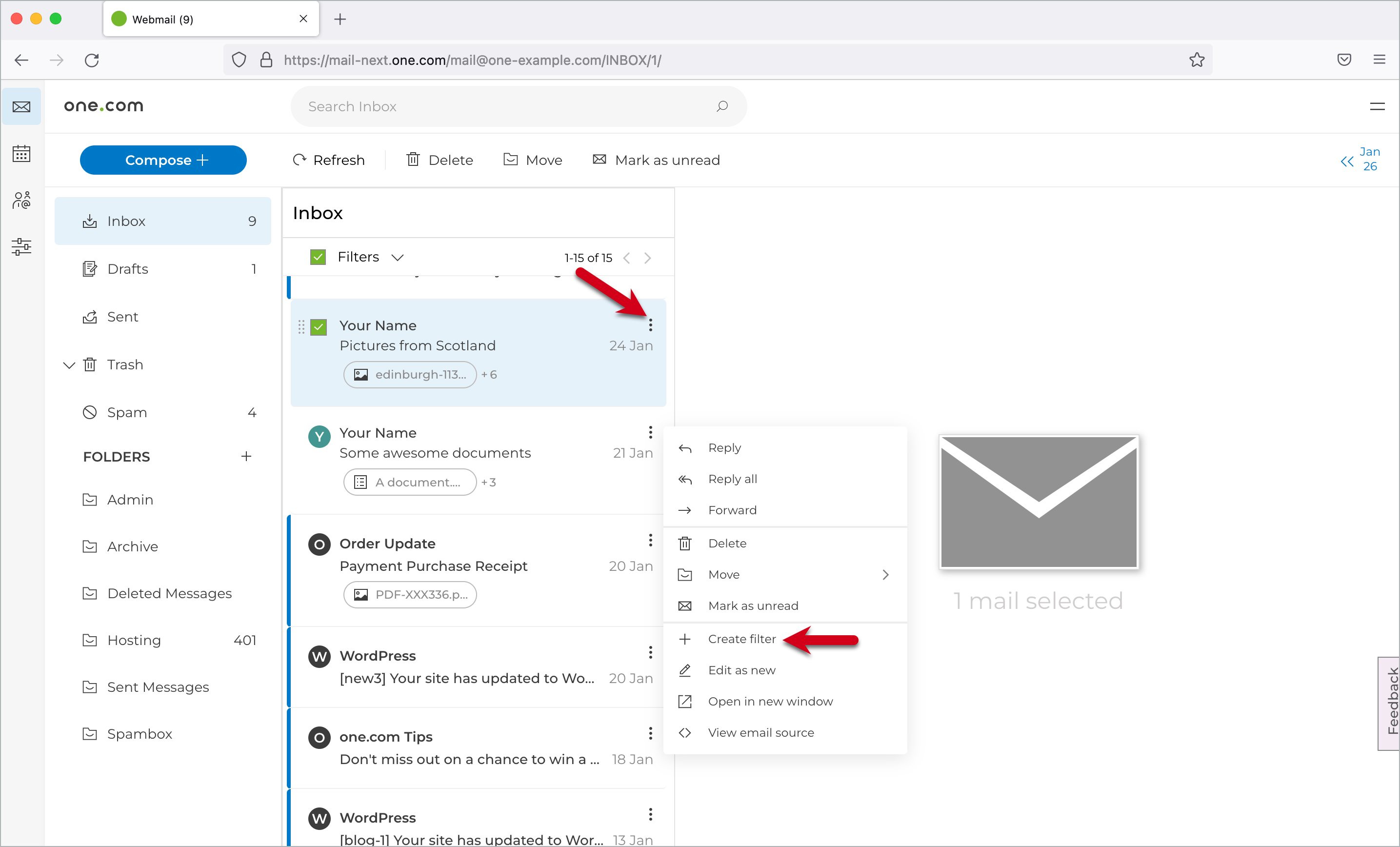Click the Compose button

coord(163,160)
